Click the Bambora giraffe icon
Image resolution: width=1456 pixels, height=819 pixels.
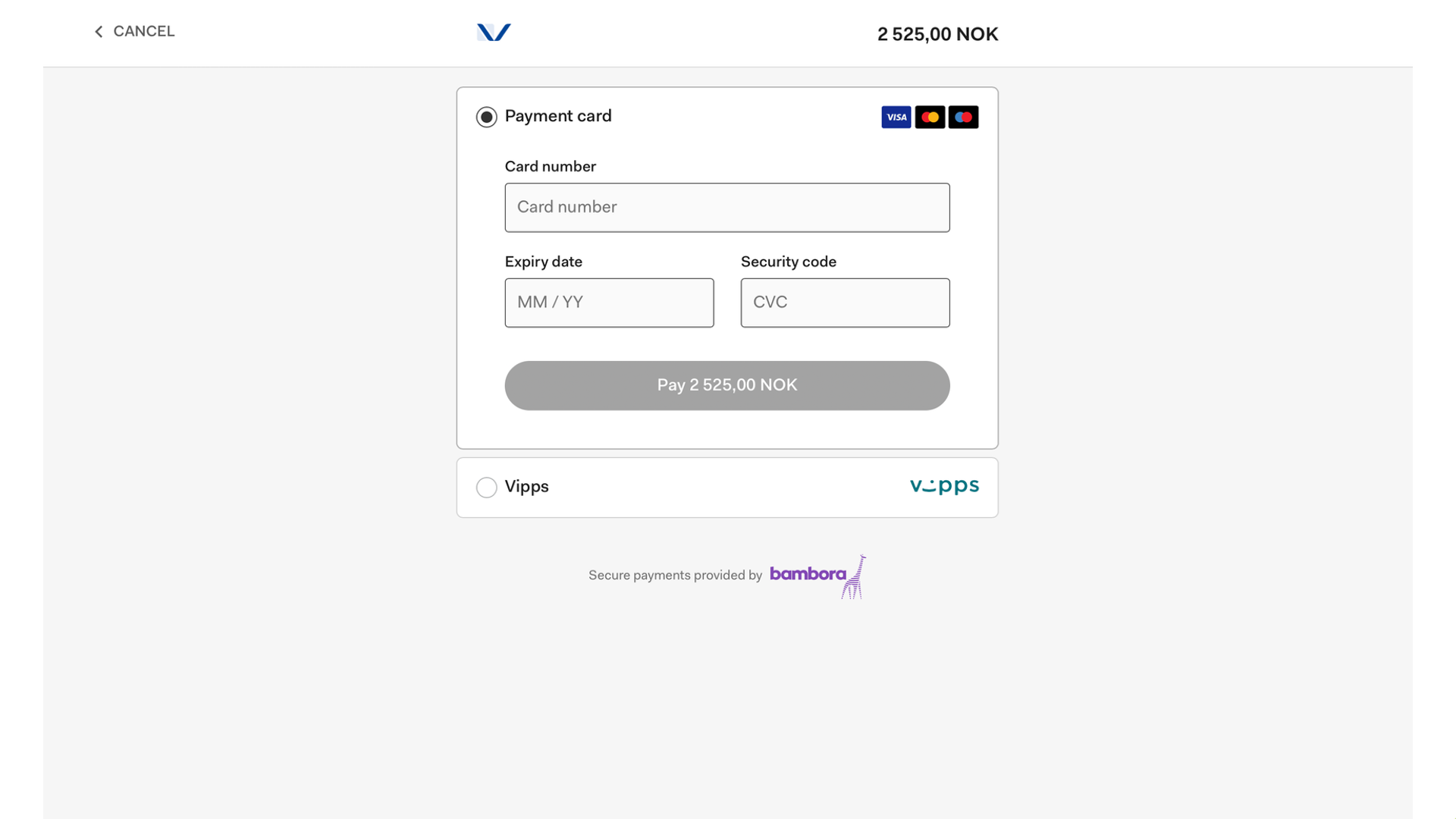[855, 577]
